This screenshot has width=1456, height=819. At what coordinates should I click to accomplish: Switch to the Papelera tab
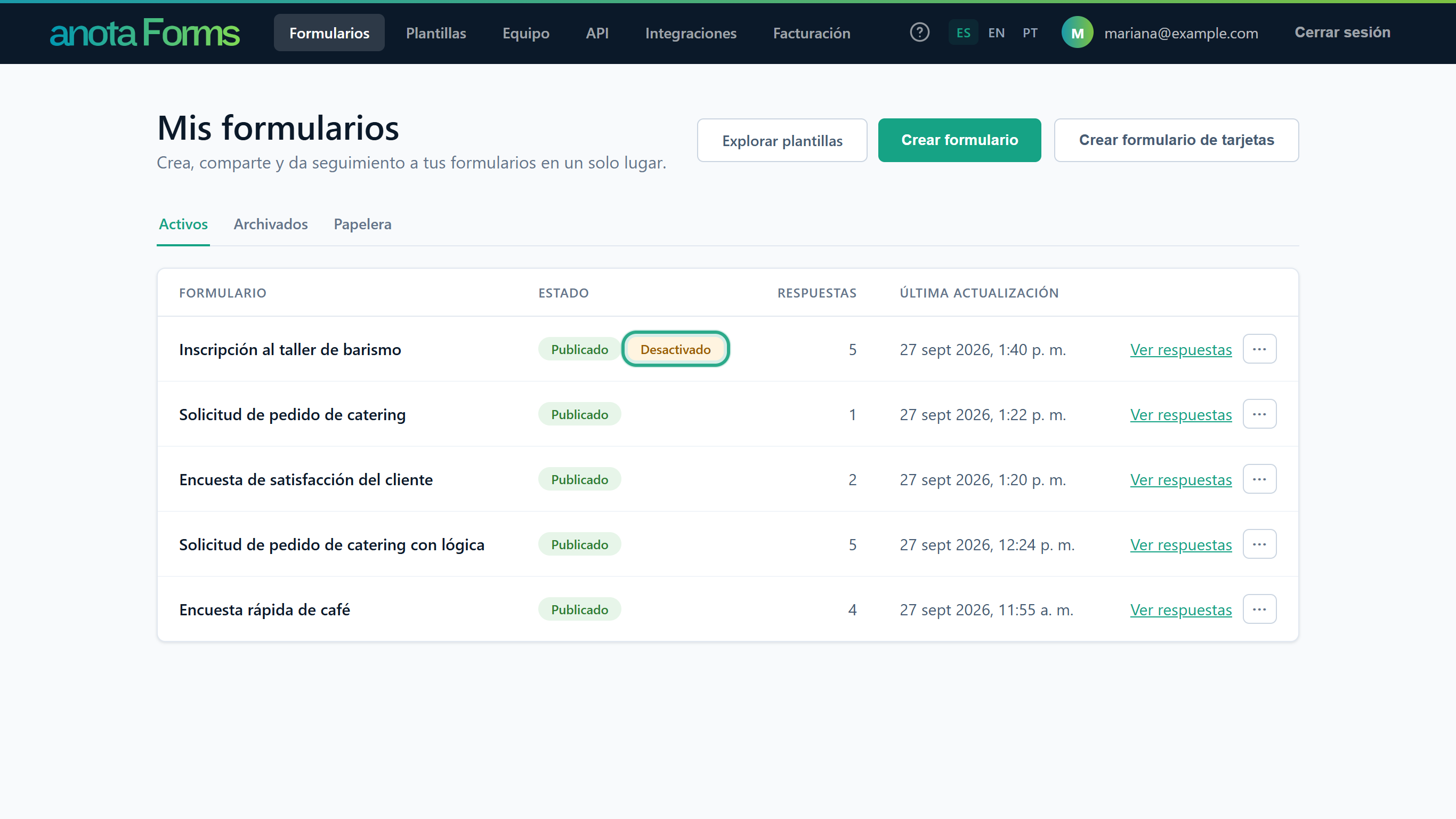click(x=362, y=224)
